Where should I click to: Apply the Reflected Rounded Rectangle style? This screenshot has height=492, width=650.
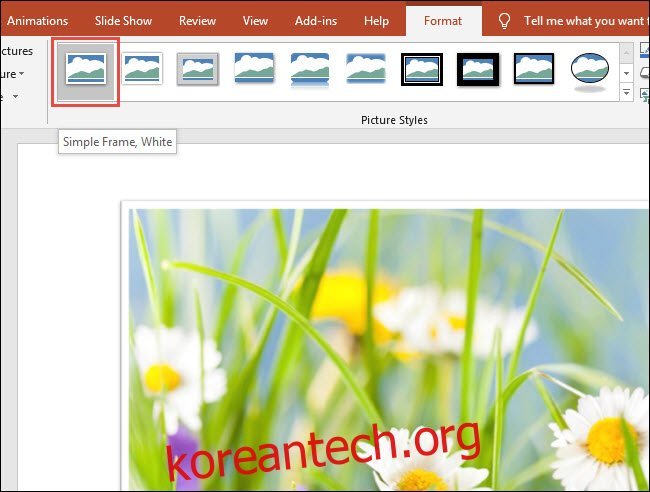click(x=310, y=69)
